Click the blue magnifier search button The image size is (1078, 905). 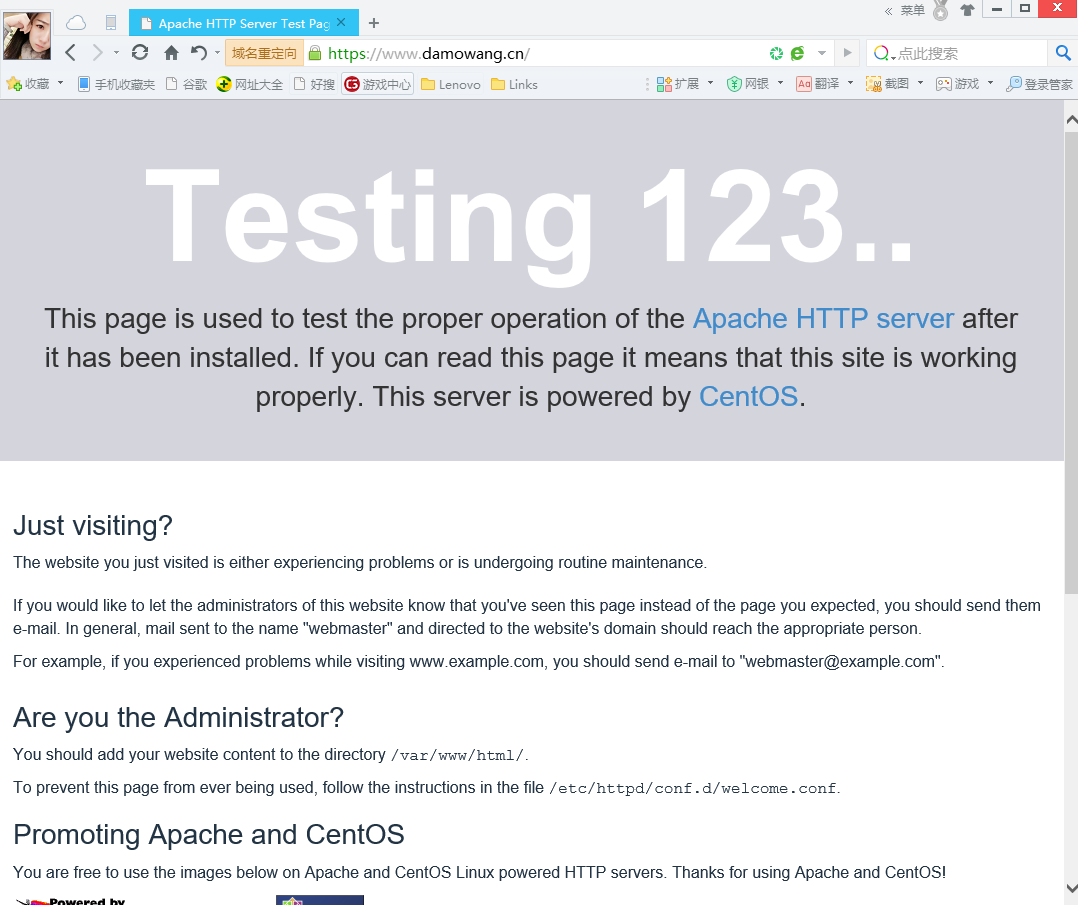(1063, 53)
